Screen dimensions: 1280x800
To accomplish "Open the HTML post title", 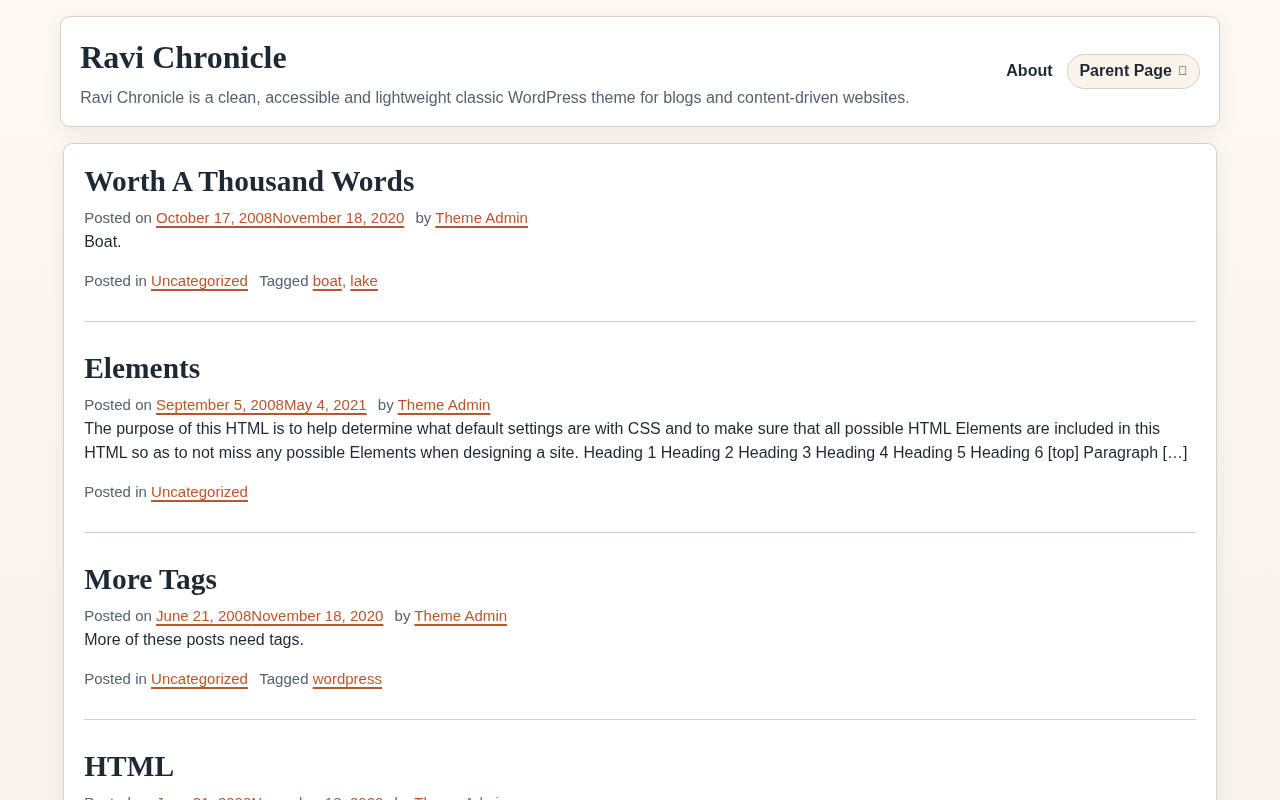I will [x=129, y=766].
